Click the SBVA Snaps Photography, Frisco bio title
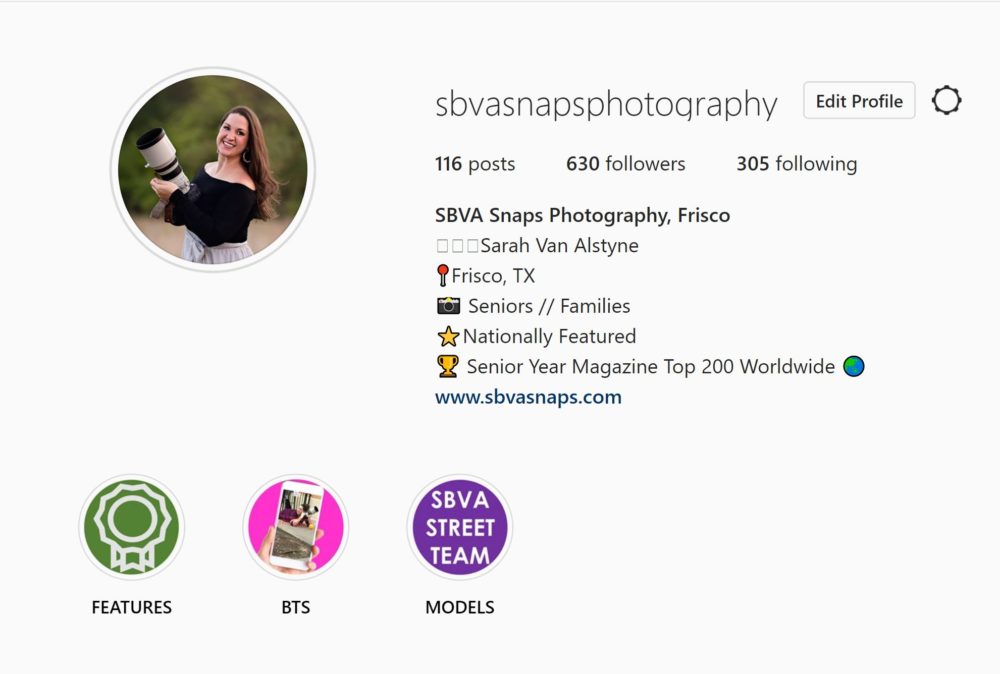Screen dimensions: 1000x674 (x=582, y=216)
